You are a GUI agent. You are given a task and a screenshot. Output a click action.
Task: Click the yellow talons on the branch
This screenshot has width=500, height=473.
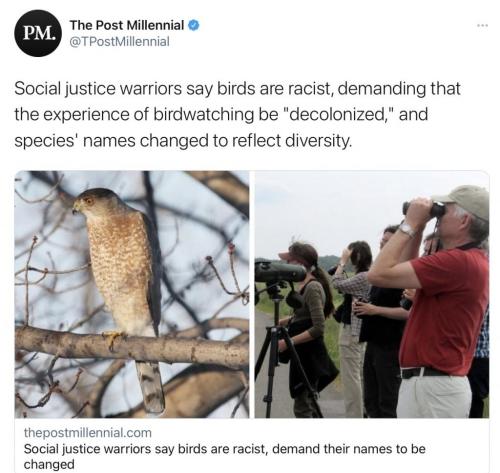(x=114, y=339)
